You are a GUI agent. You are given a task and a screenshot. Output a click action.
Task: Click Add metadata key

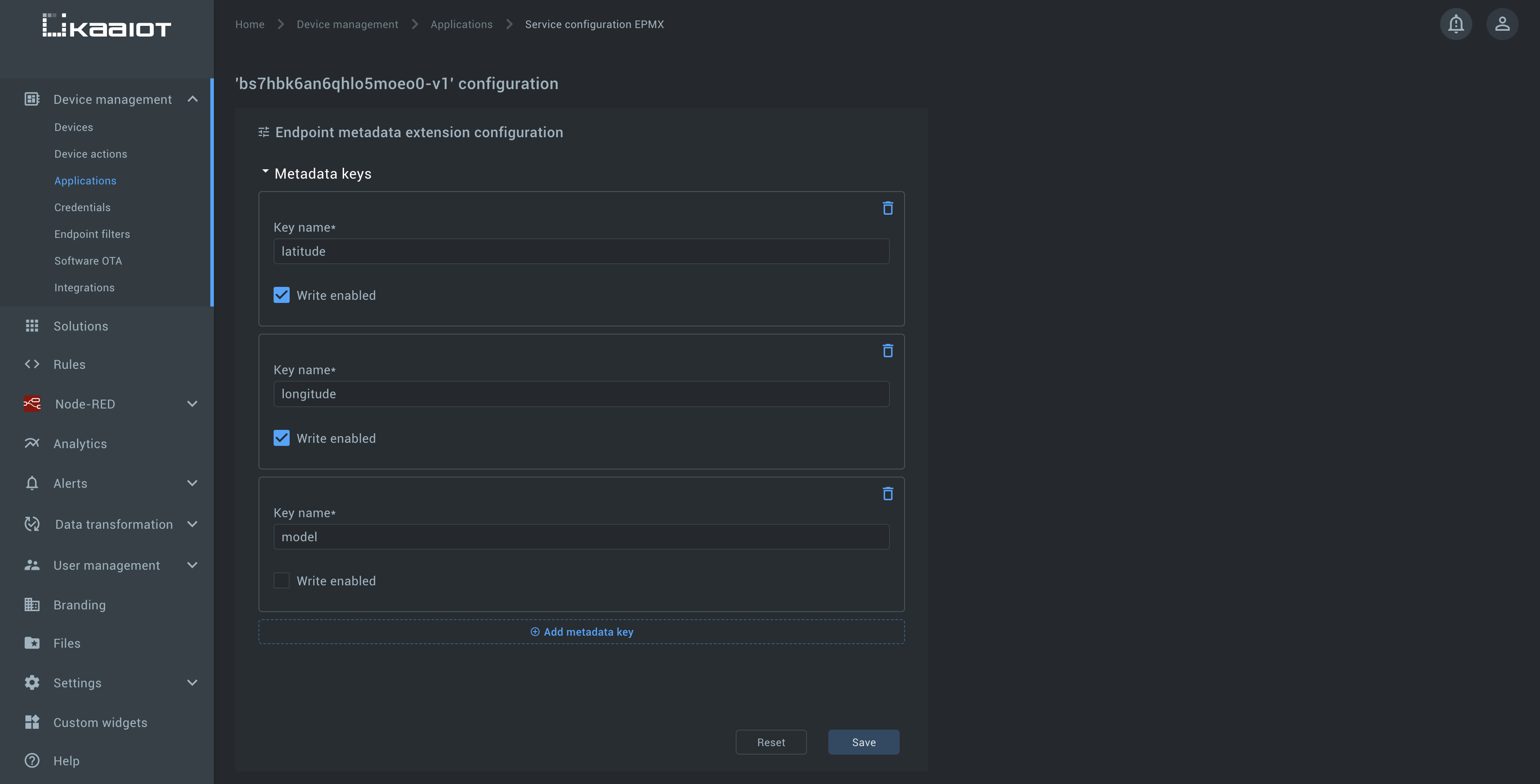[x=581, y=632]
